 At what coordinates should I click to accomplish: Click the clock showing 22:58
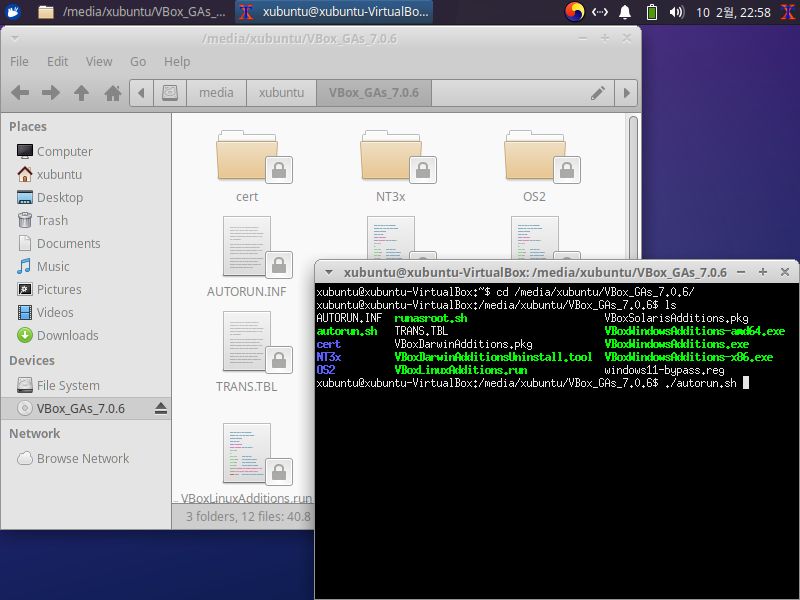tap(733, 12)
